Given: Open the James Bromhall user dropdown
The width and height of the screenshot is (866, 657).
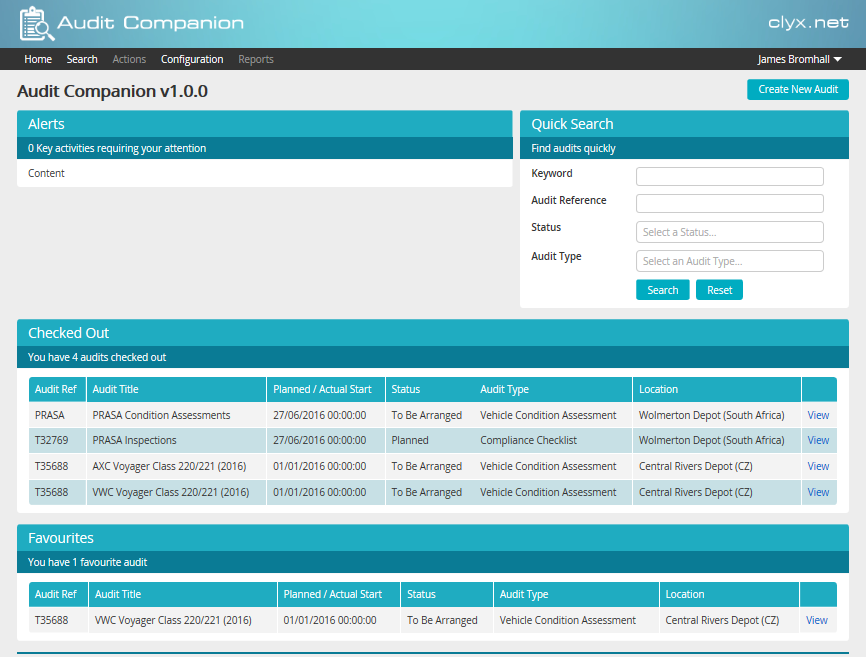Looking at the screenshot, I should 799,59.
